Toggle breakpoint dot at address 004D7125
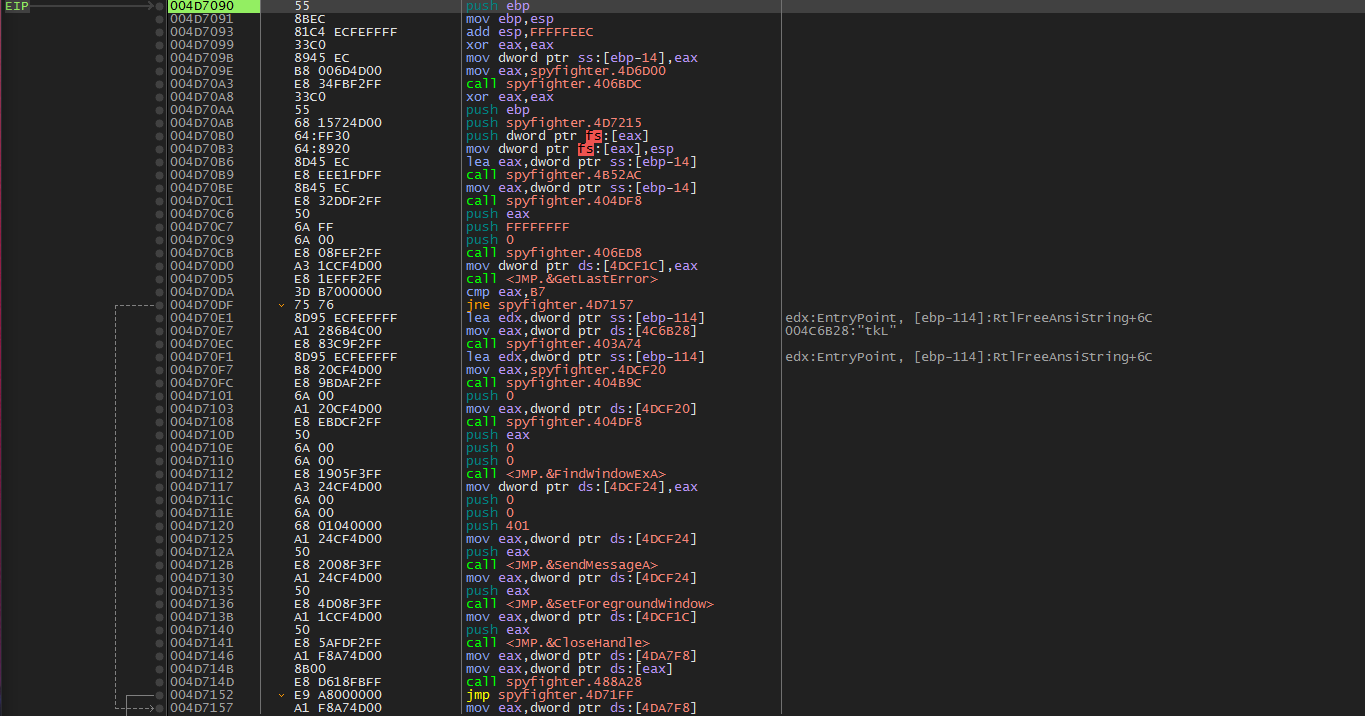Screen dimensions: 1365x716 click(160, 539)
